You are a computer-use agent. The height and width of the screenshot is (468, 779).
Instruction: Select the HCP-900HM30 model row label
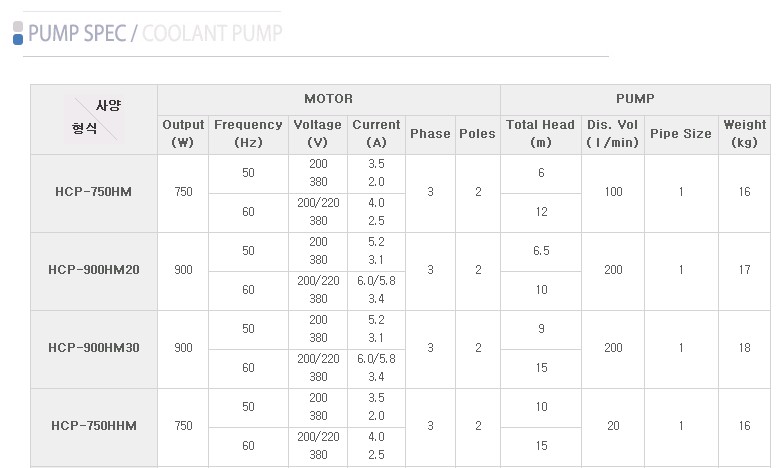click(x=93, y=348)
